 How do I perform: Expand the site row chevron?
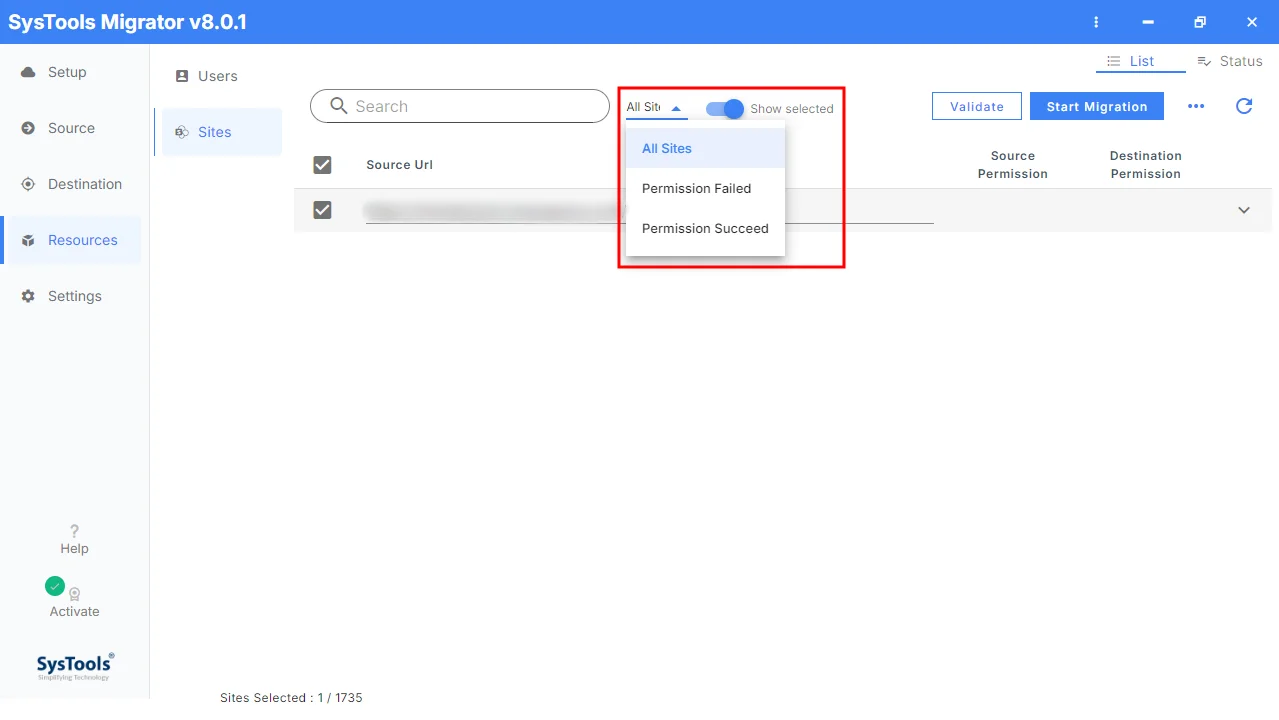(1244, 210)
